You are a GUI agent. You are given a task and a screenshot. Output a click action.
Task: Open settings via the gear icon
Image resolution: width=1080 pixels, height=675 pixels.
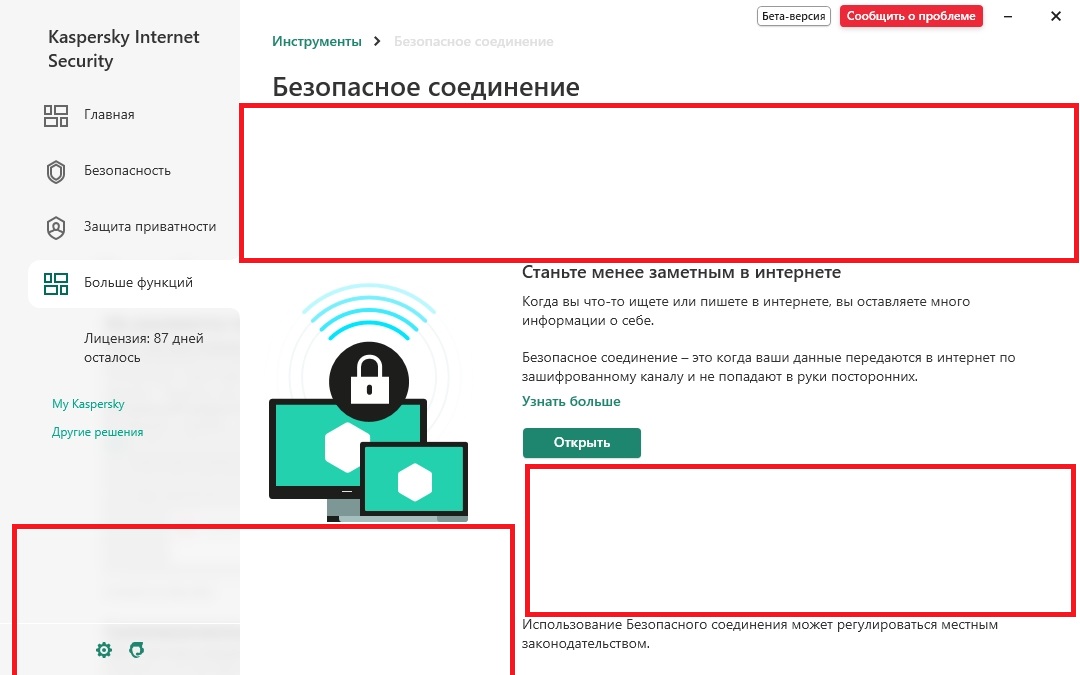coord(104,650)
